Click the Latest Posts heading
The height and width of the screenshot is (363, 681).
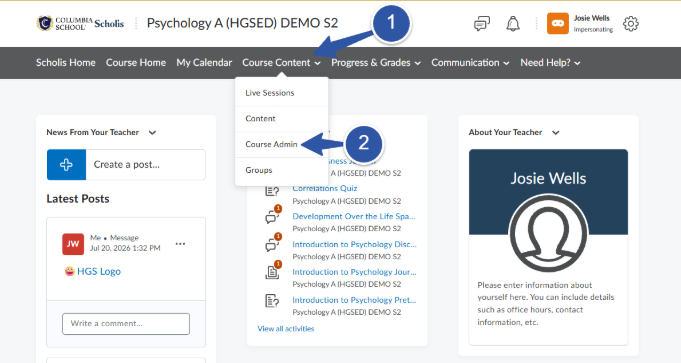pyautogui.click(x=78, y=199)
